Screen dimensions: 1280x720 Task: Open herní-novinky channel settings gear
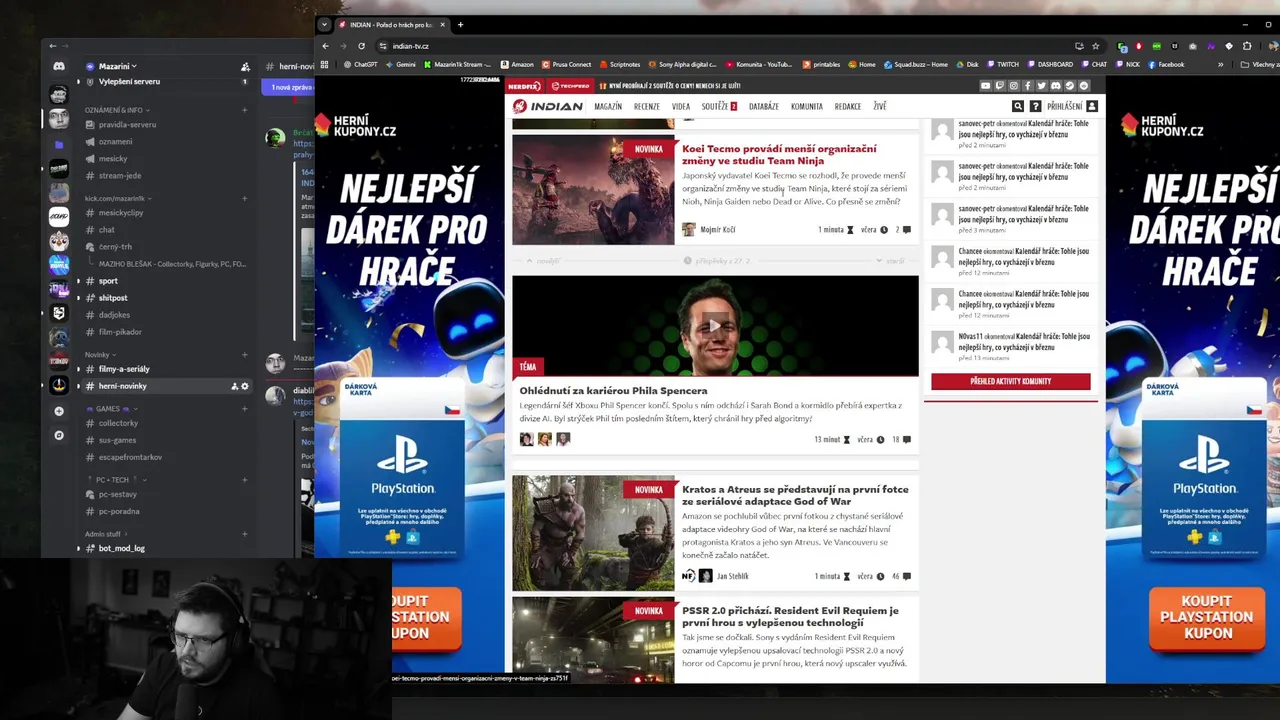[245, 386]
